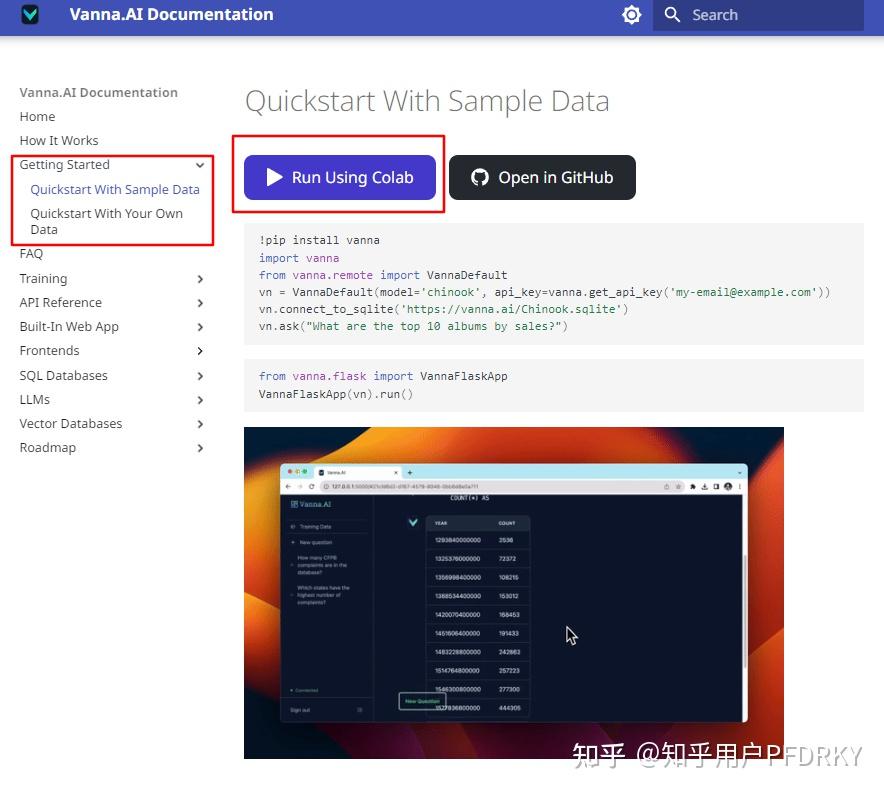Click the Open in GitHub button

point(542,178)
